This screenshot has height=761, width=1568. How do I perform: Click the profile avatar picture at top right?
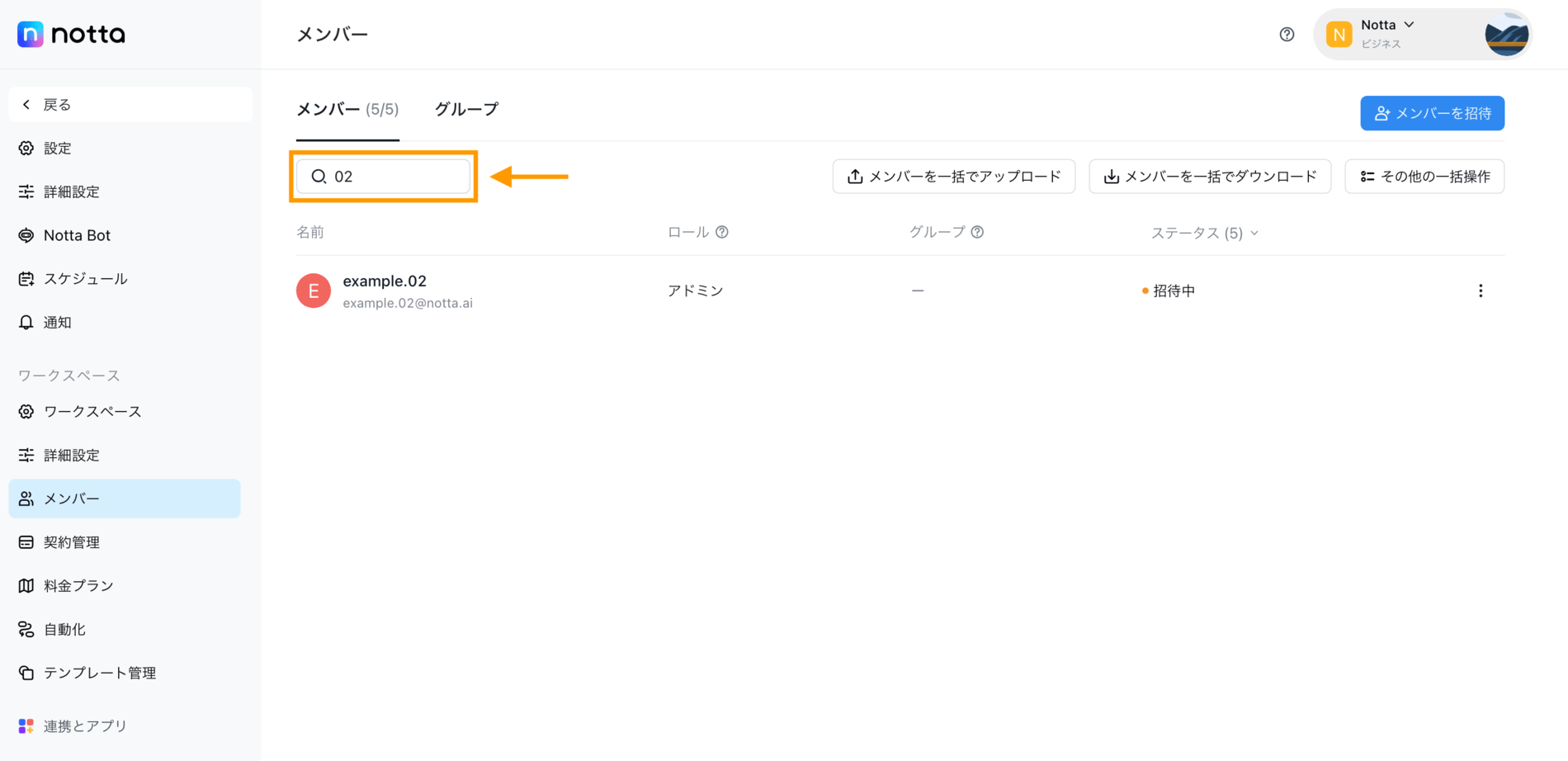pos(1507,35)
